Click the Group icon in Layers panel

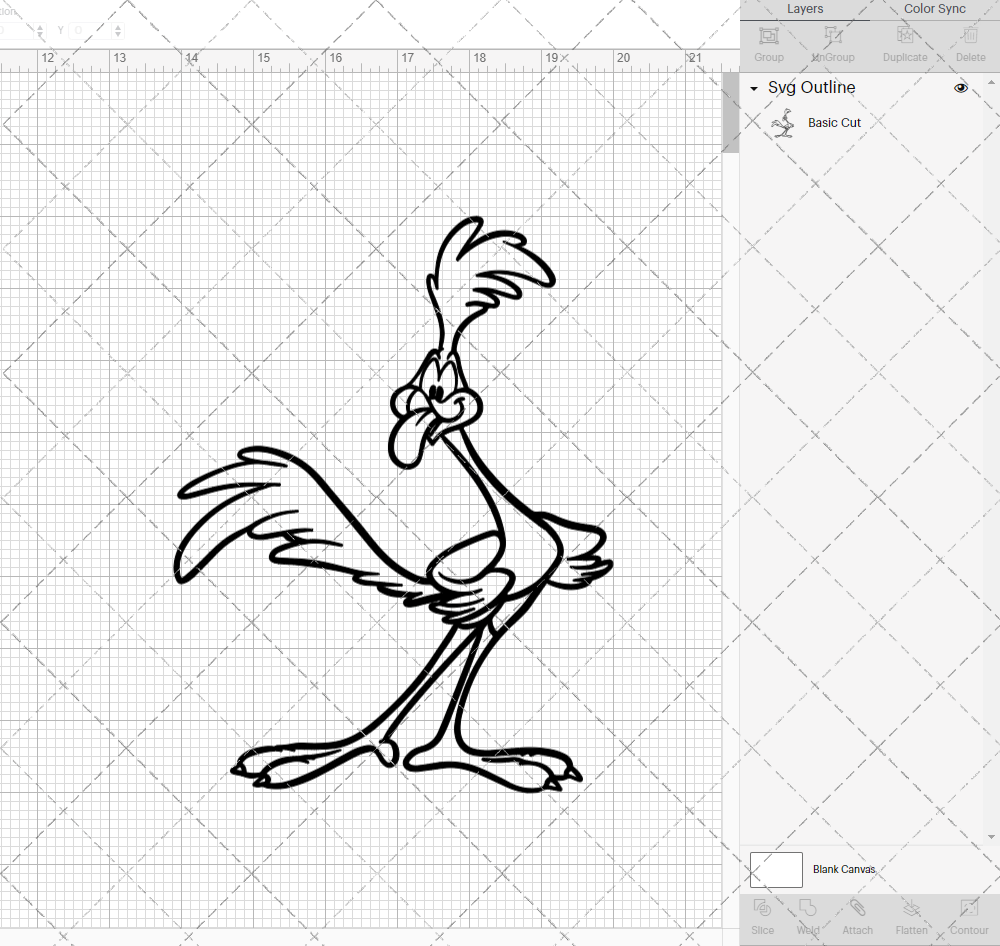pyautogui.click(x=768, y=36)
